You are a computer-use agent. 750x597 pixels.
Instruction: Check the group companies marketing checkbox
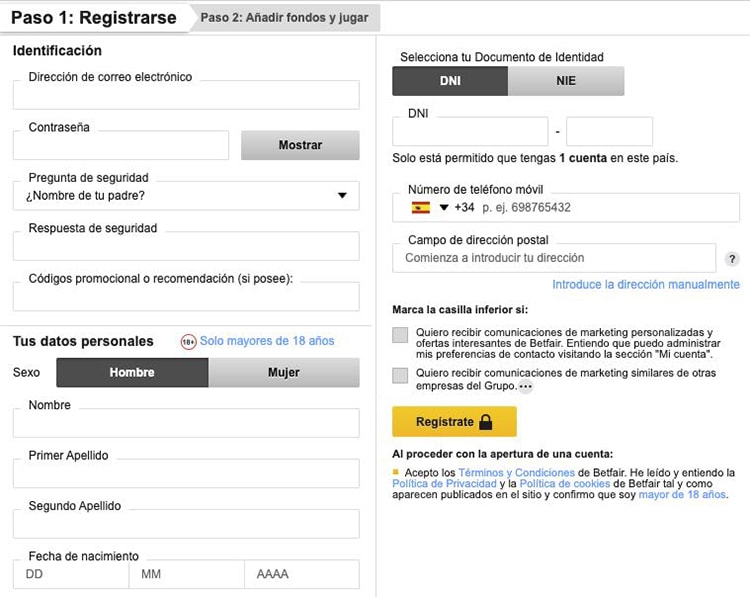click(x=400, y=376)
